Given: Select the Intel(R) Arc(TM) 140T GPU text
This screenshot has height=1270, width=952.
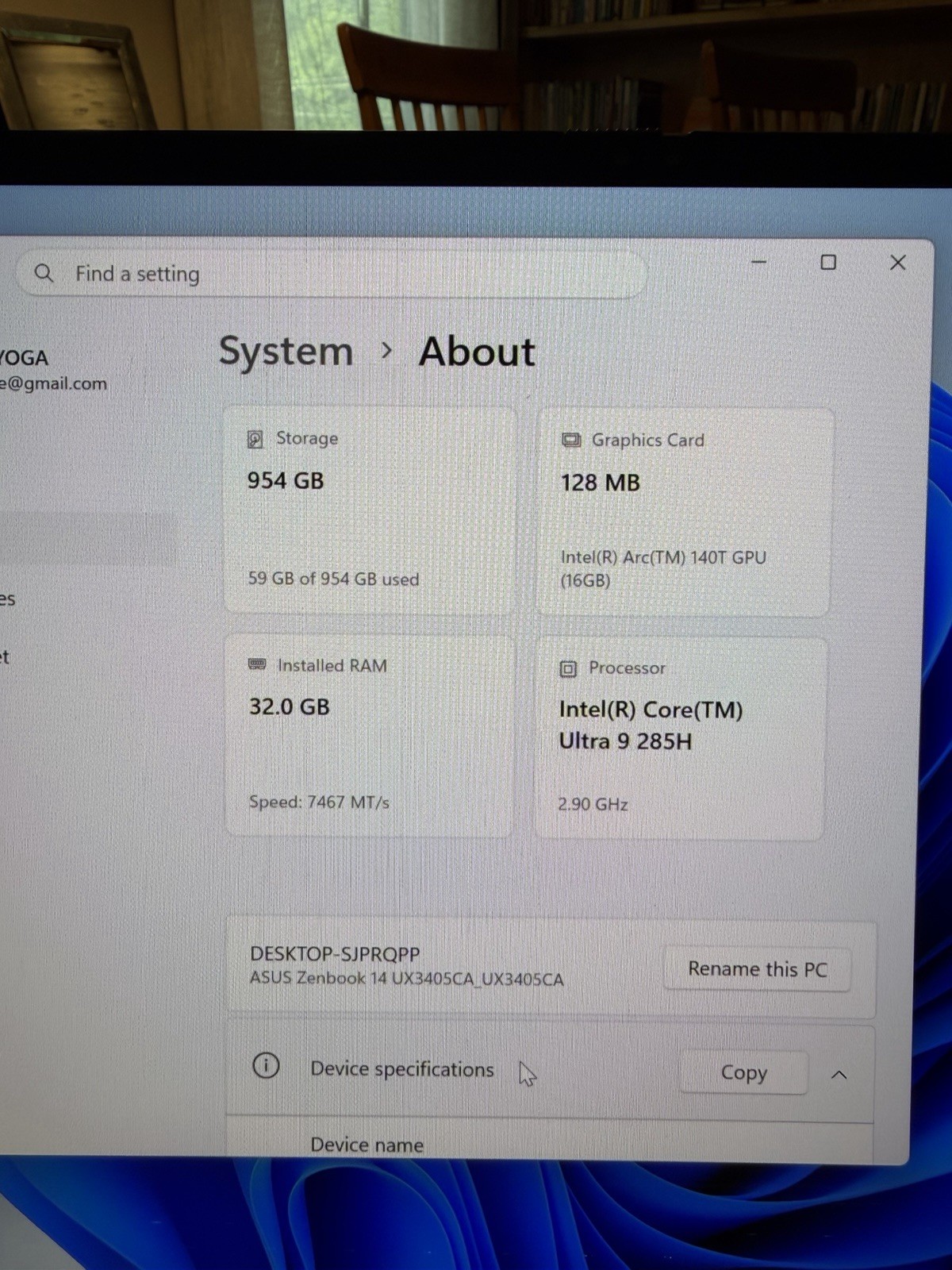Looking at the screenshot, I should tap(663, 568).
